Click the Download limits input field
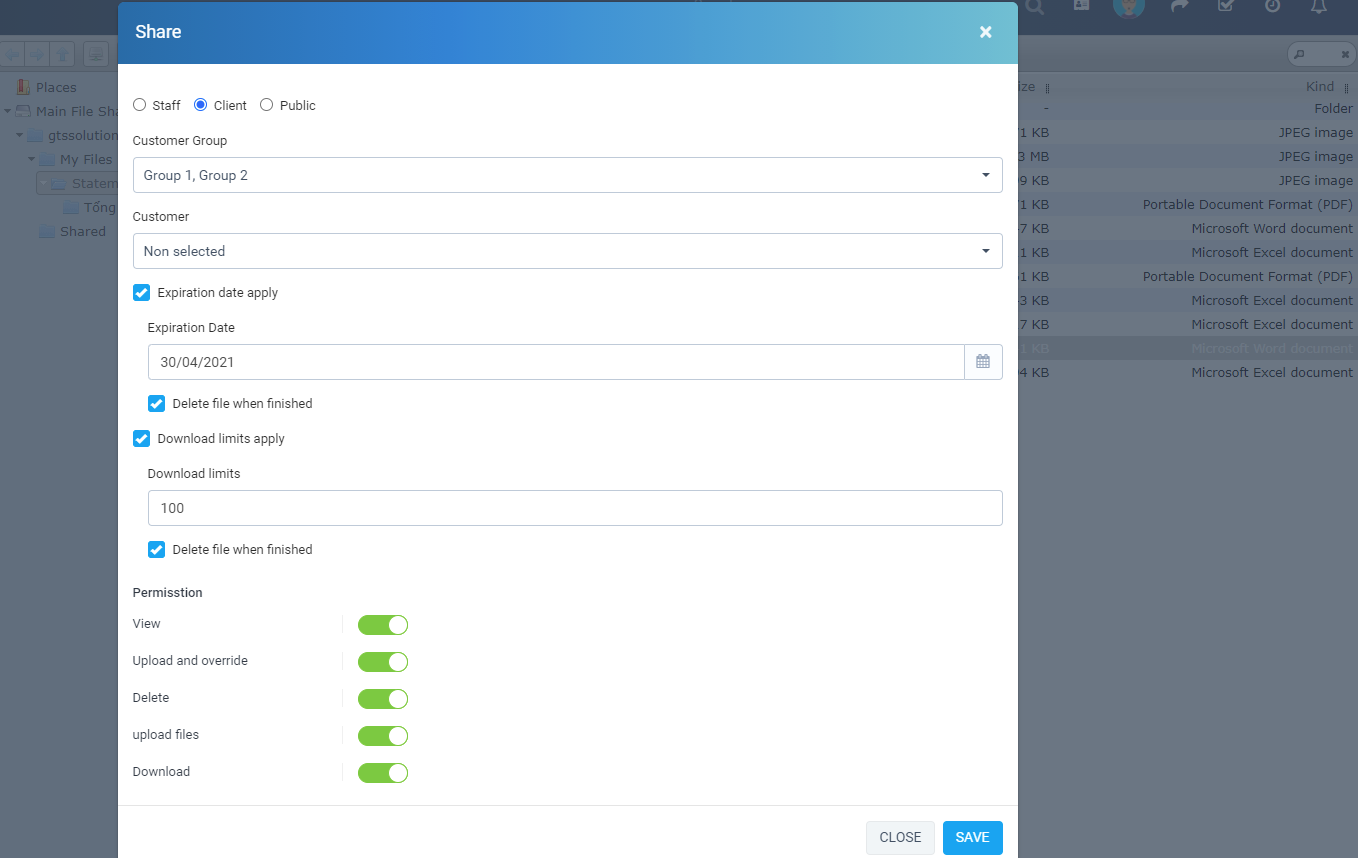Viewport: 1358px width, 858px height. 575,508
